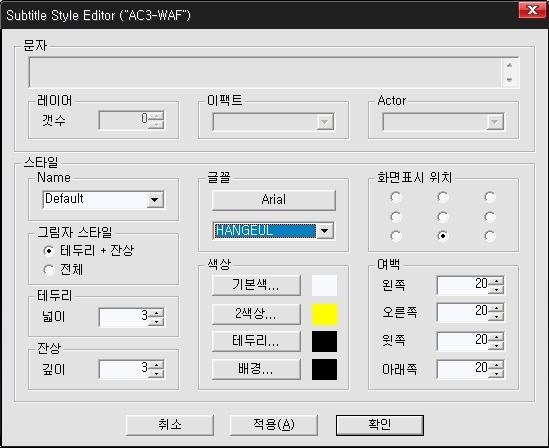Choose top-right screen position radio
This screenshot has width=549, height=448.
(490, 197)
